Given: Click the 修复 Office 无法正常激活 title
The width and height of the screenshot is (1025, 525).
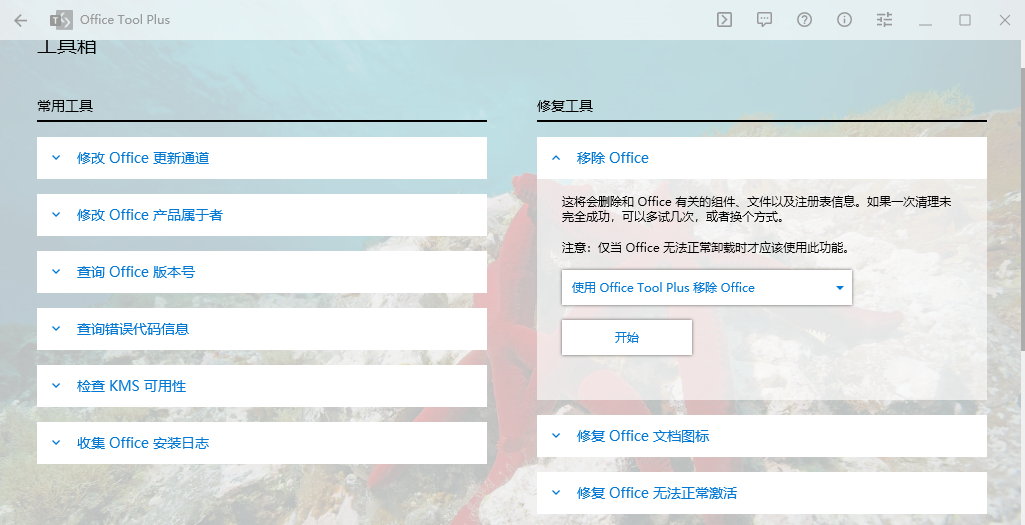Looking at the screenshot, I should click(657, 493).
